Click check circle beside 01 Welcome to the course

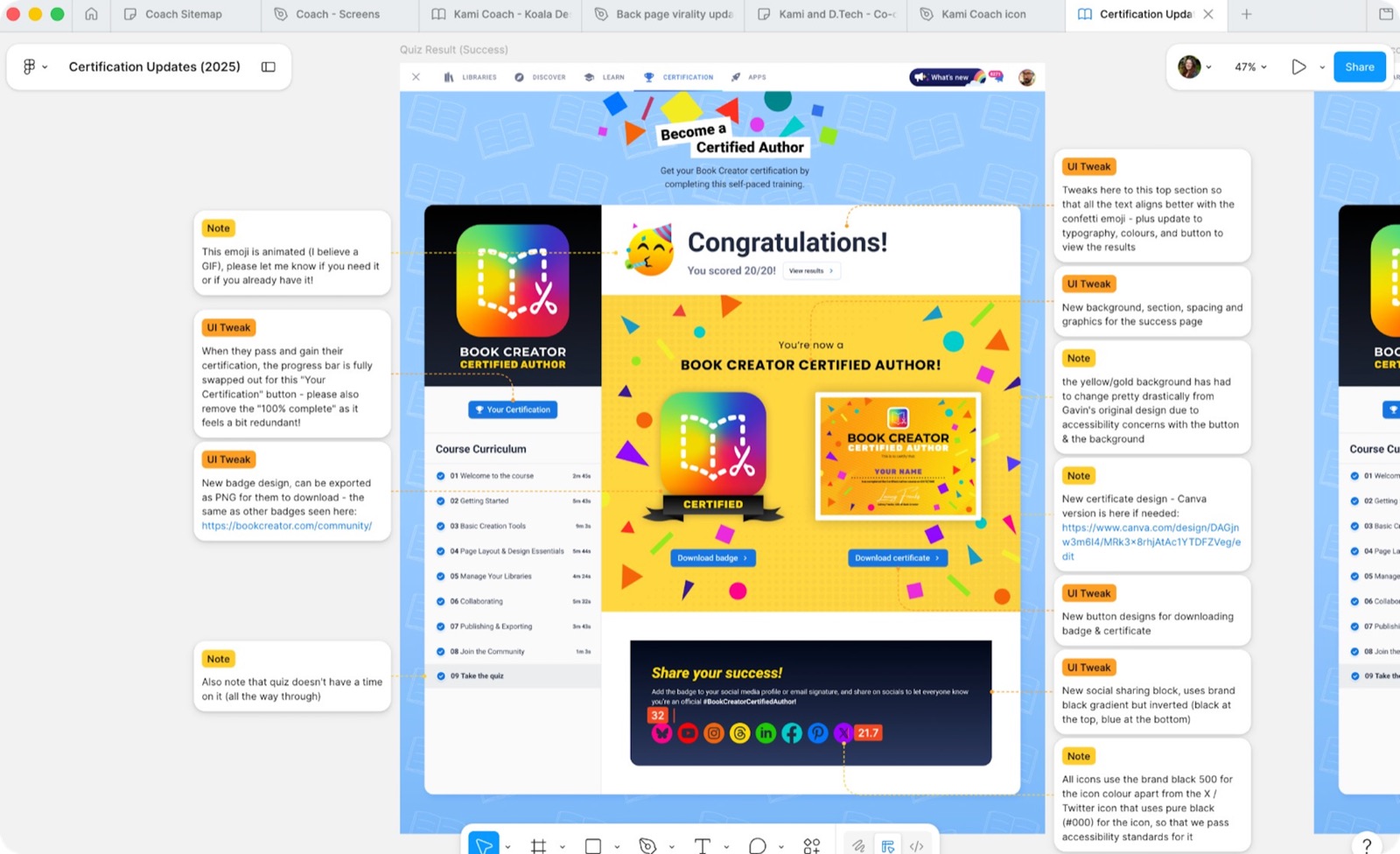[x=441, y=476]
